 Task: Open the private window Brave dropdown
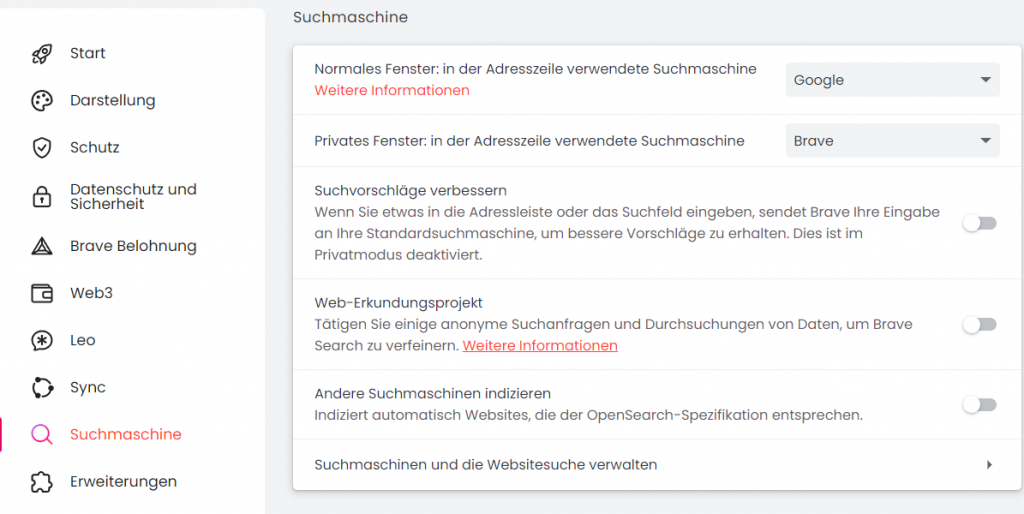pyautogui.click(x=892, y=141)
